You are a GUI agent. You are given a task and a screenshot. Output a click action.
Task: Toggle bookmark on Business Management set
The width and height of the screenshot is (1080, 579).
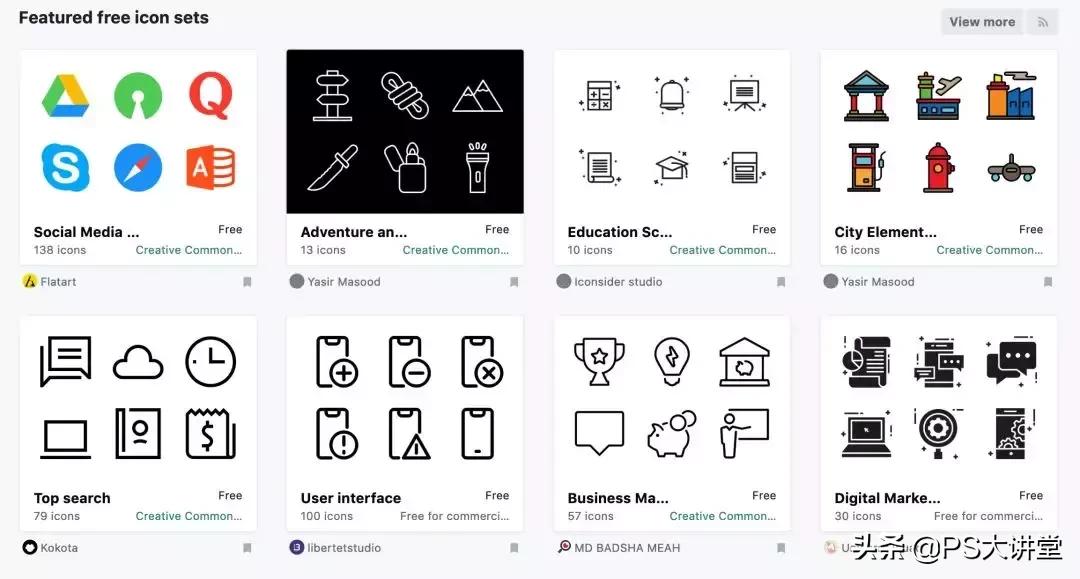pos(781,548)
